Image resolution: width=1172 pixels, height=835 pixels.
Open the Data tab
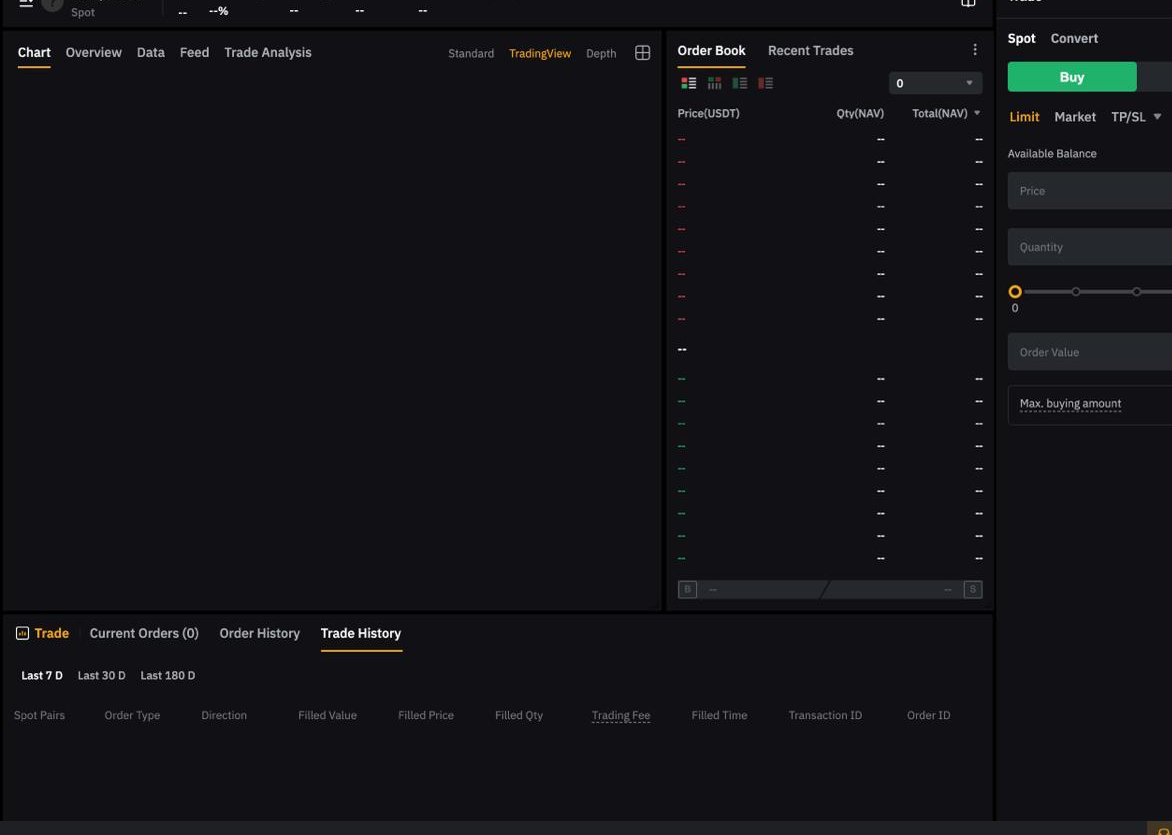(150, 52)
